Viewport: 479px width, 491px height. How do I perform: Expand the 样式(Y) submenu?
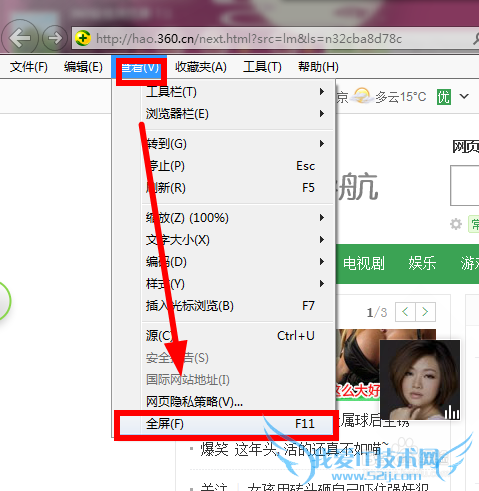(223, 284)
